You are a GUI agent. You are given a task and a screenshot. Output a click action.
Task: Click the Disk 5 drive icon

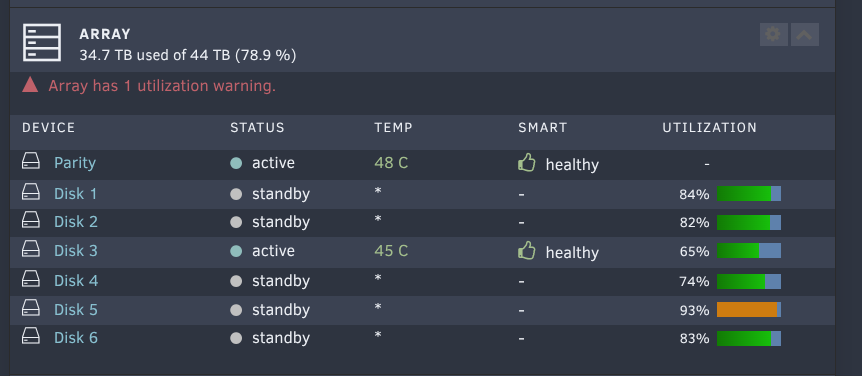coord(31,308)
